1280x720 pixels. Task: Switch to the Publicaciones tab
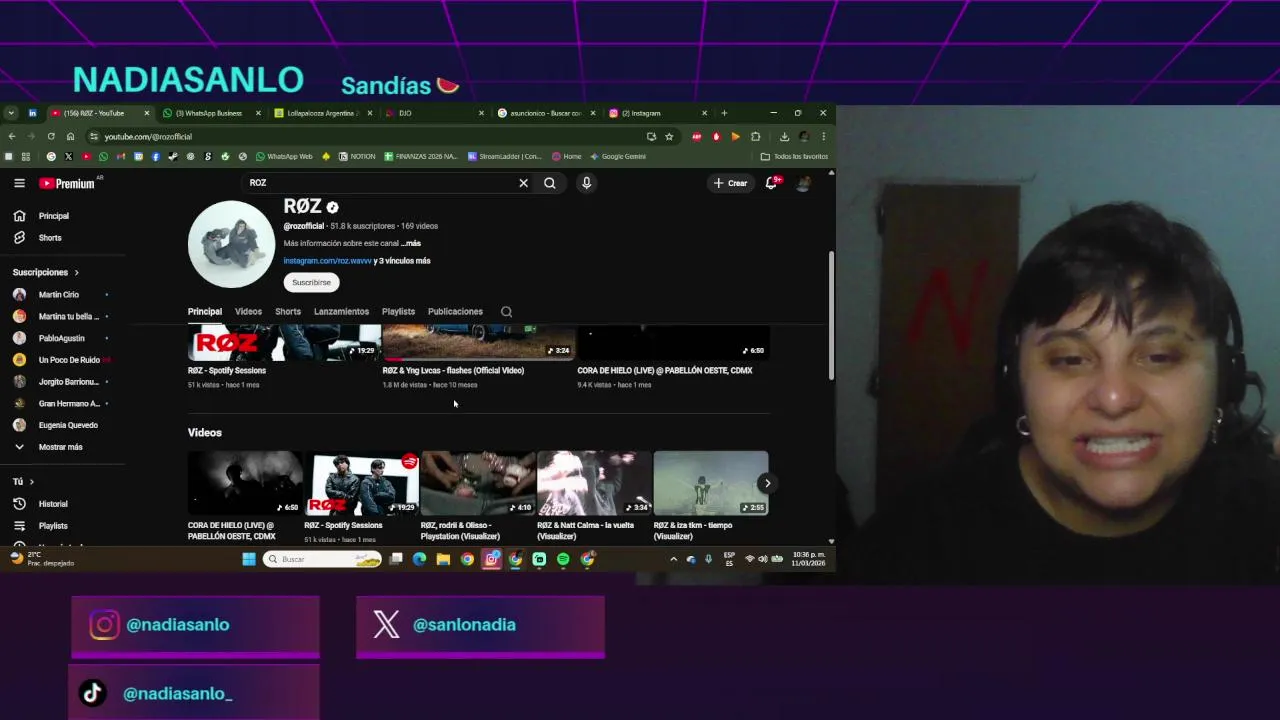click(455, 312)
